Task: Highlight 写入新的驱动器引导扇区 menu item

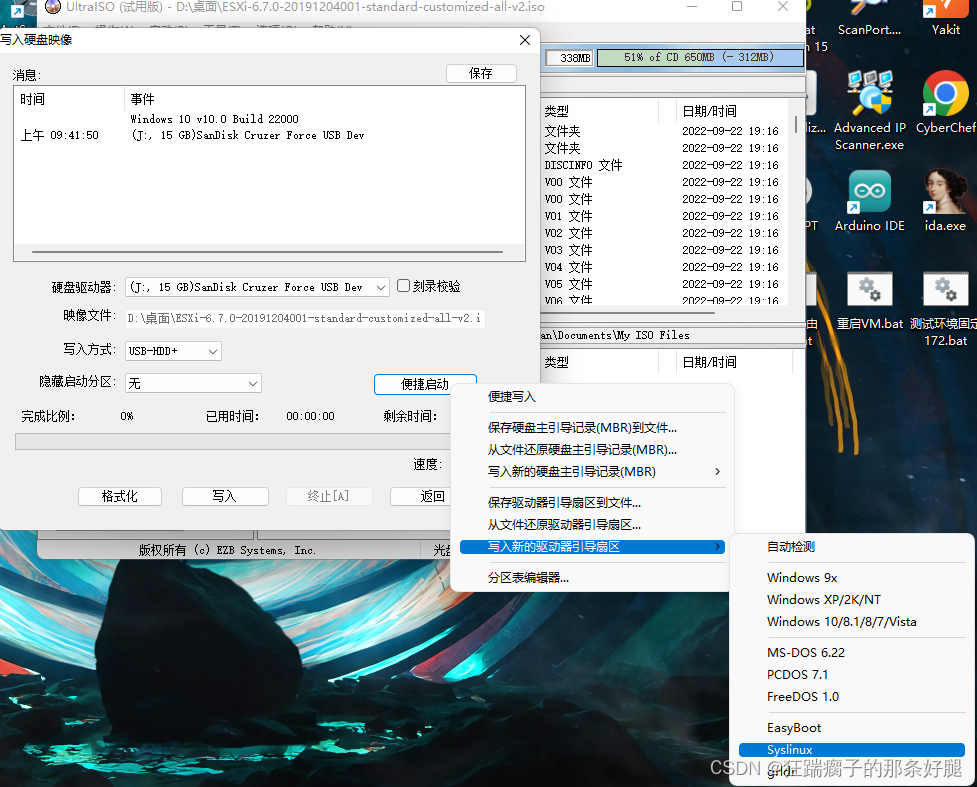Action: point(592,546)
